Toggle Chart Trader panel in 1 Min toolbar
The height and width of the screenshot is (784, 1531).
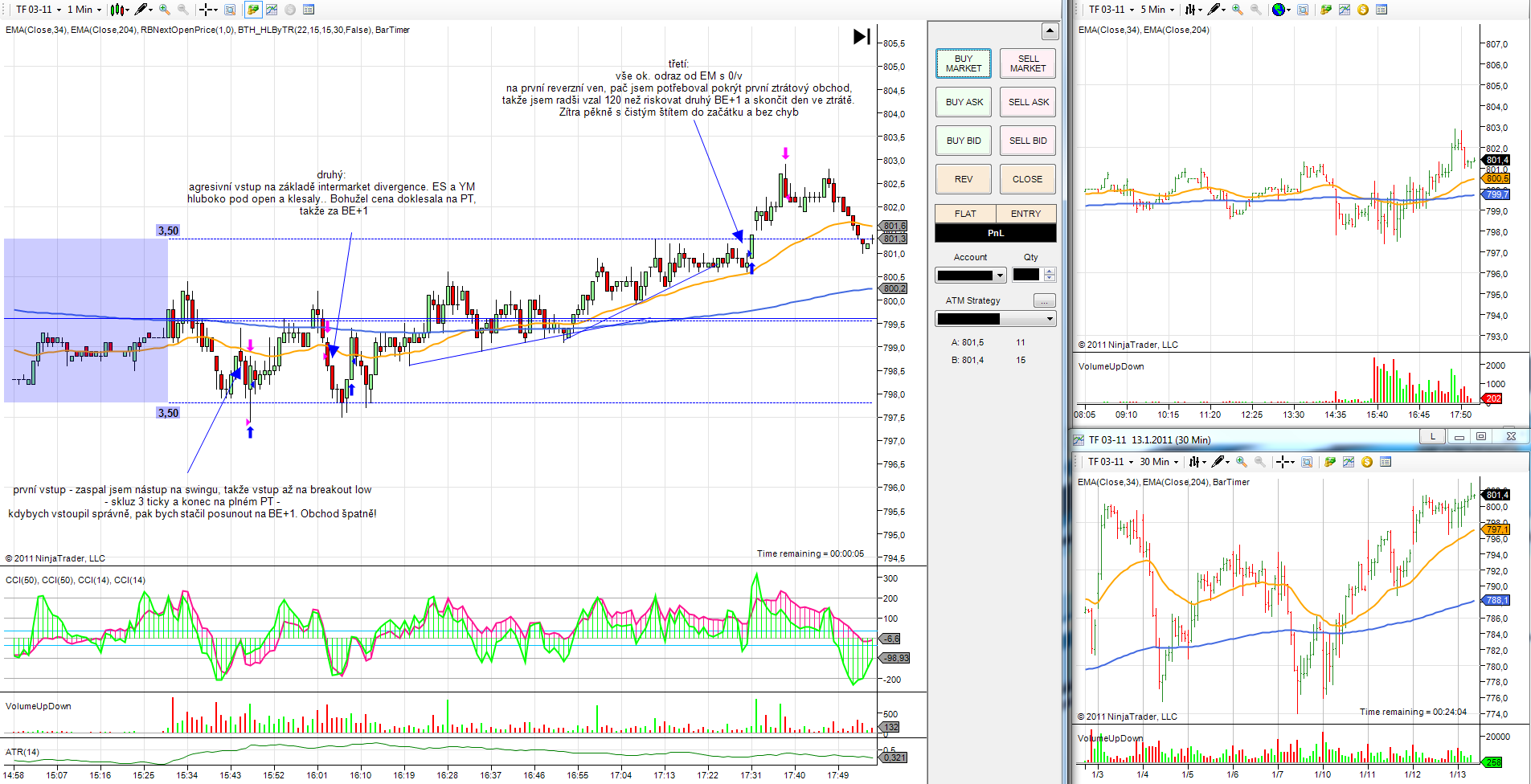pyautogui.click(x=253, y=10)
